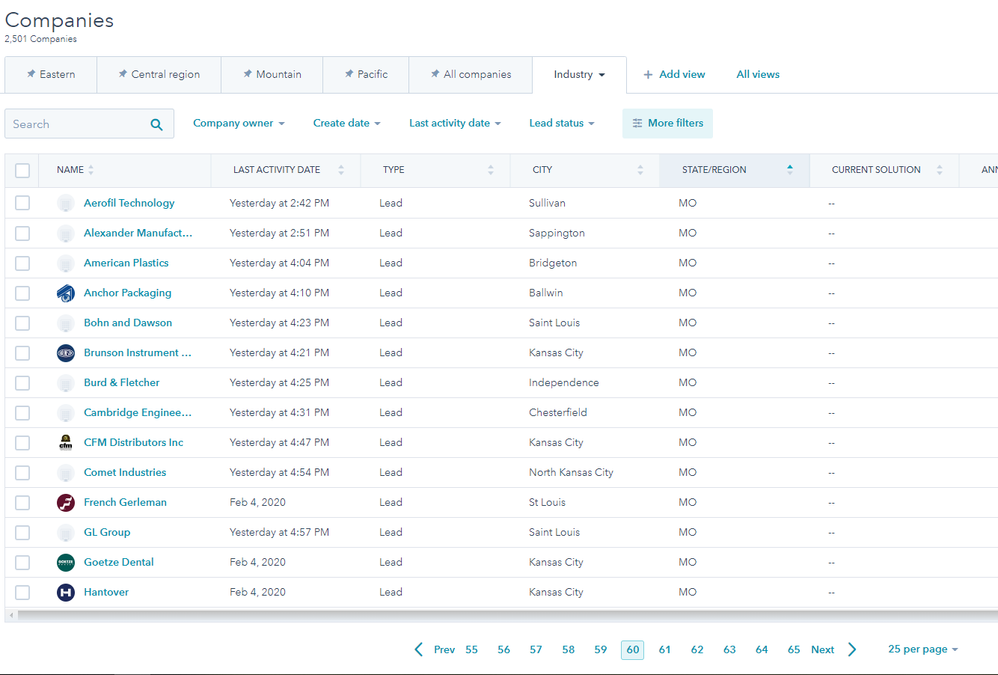
Task: Check the American Plastics row checkbox
Action: 22,263
